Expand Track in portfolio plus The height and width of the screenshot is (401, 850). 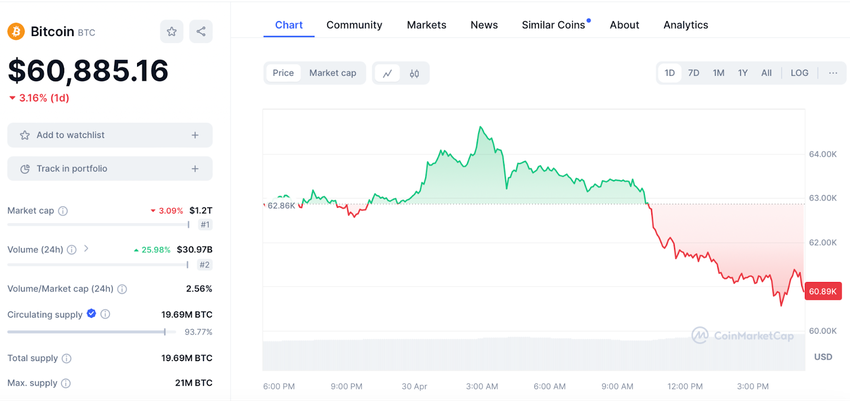pos(195,169)
